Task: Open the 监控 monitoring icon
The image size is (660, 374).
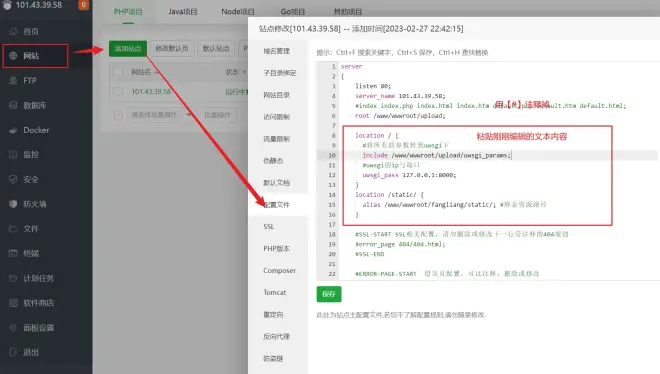Action: point(13,154)
